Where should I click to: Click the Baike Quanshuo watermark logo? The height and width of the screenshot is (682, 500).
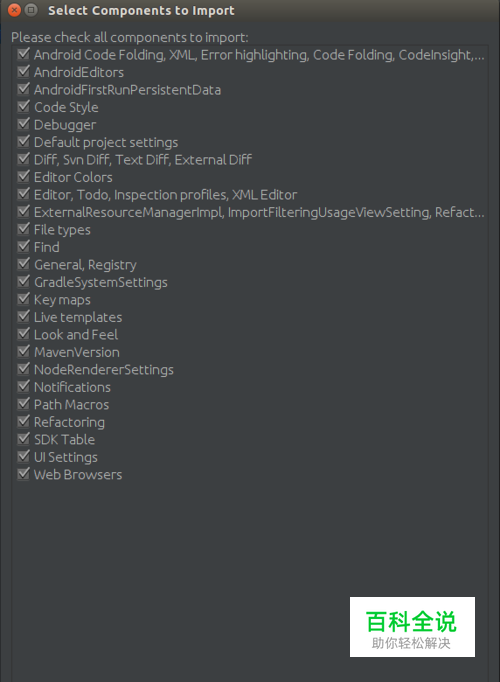click(412, 627)
